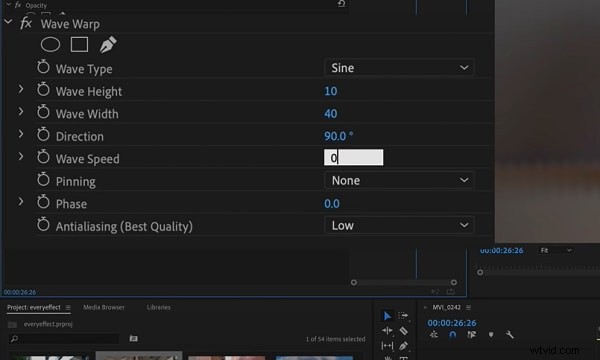
Task: Select the Razor tool
Action: 403,331
